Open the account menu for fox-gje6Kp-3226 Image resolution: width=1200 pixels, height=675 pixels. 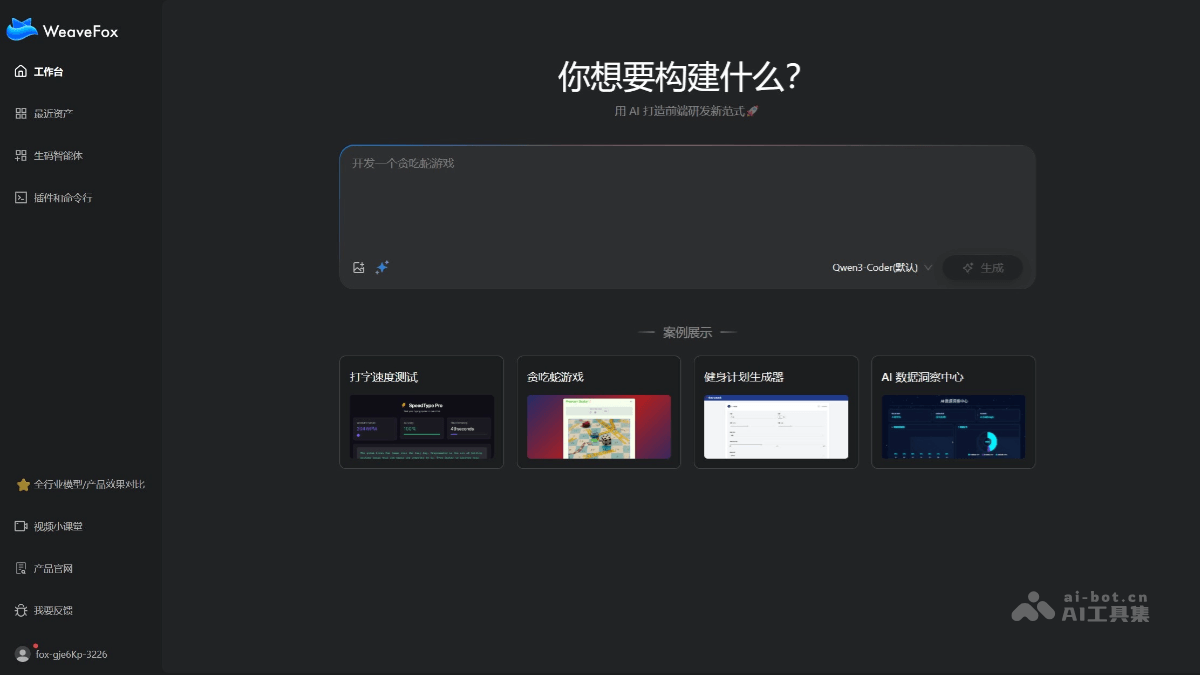pyautogui.click(x=22, y=653)
